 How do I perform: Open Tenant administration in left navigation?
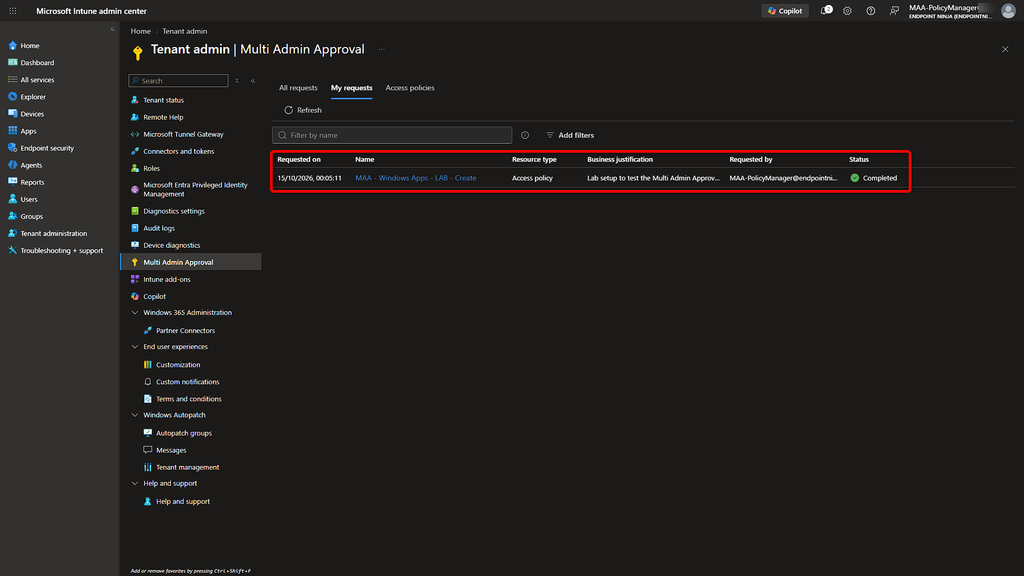pos(54,233)
